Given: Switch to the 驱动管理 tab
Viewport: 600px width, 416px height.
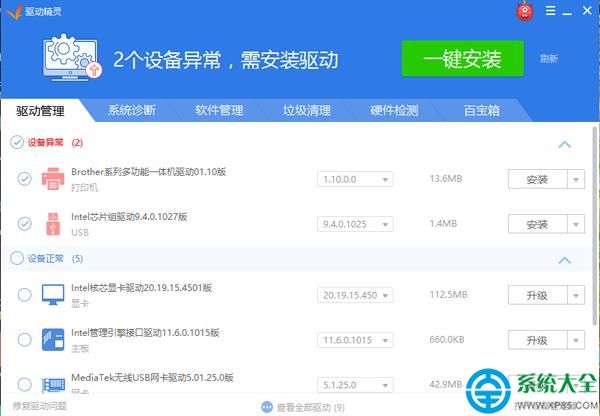Looking at the screenshot, I should click(40, 111).
